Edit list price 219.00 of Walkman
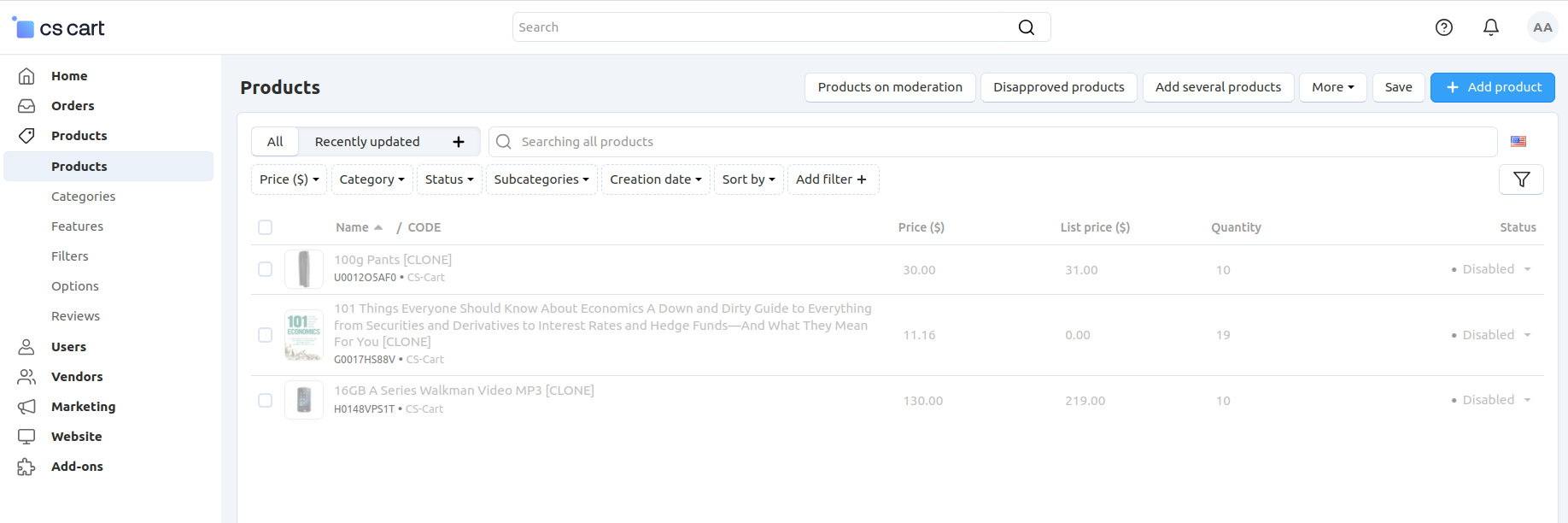The width and height of the screenshot is (1568, 523). [1085, 401]
